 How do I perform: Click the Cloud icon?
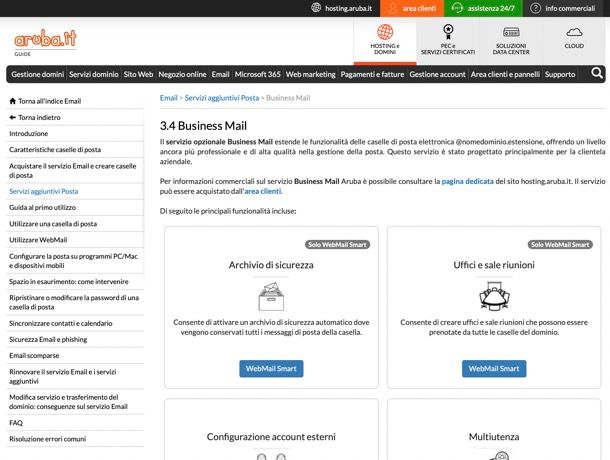point(574,32)
